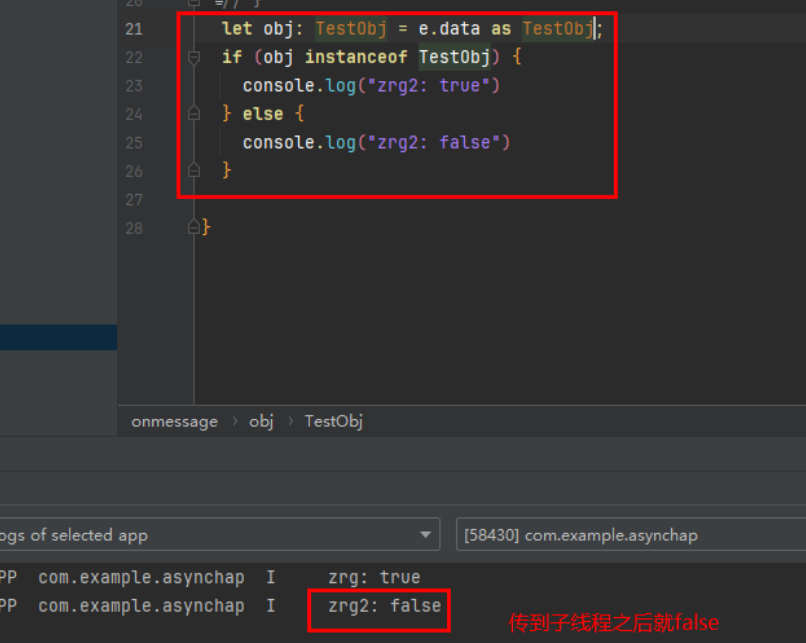Click the gutter at line number 23
This screenshot has height=643, width=806.
(134, 86)
